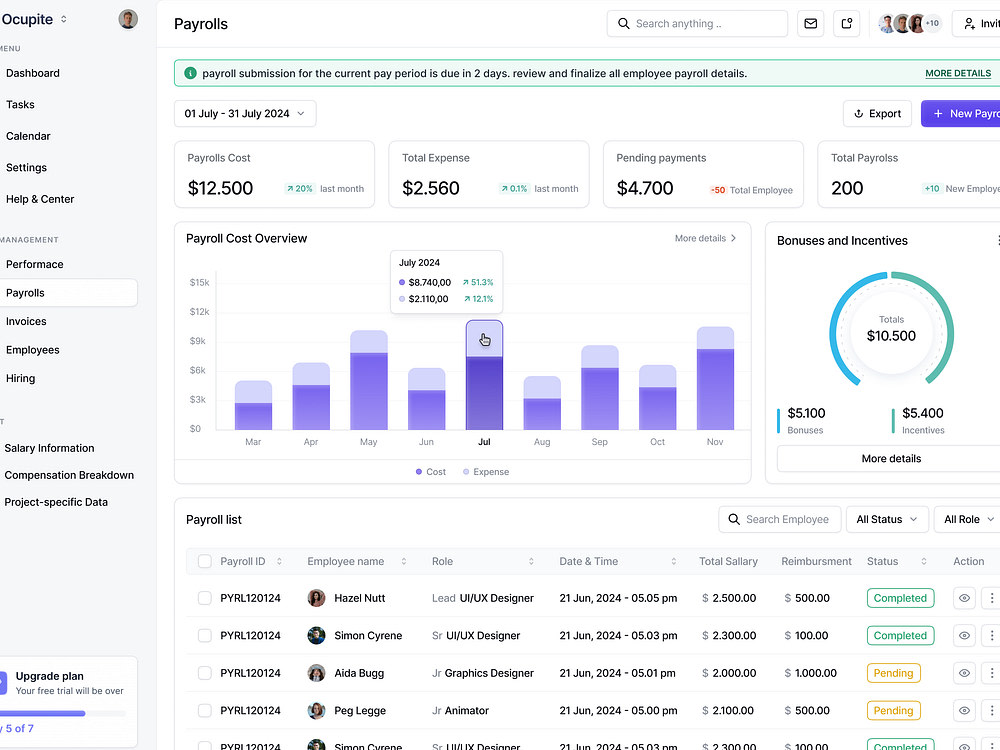
Task: Open More details on Payroll Cost Overview
Action: tap(705, 238)
